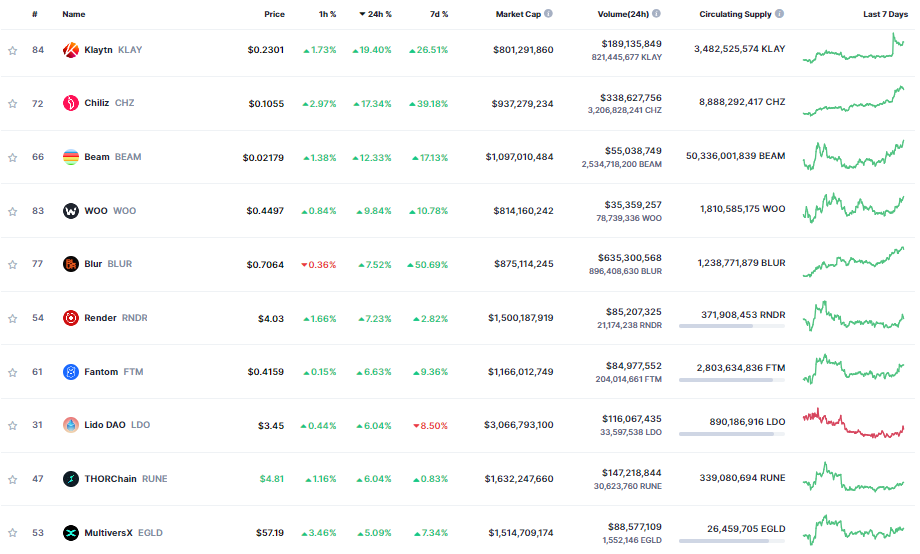Click the Beam rainbow logo

pyautogui.click(x=71, y=157)
